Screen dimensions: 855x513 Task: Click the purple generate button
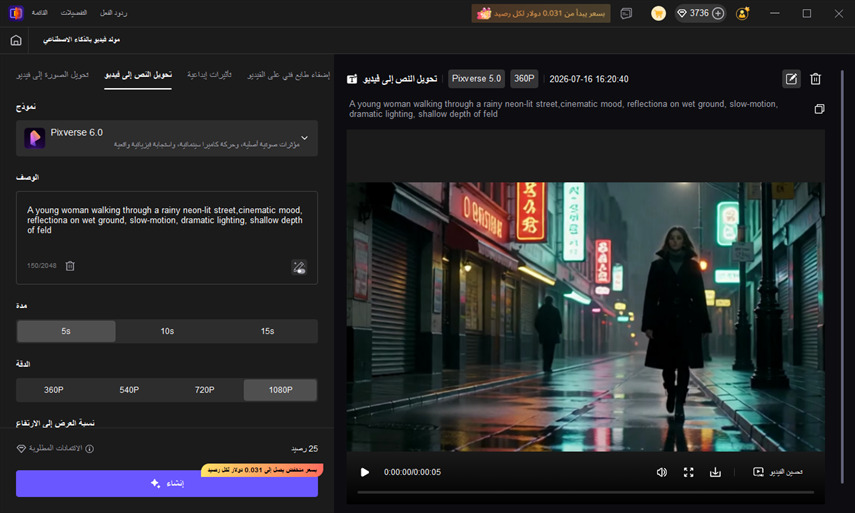click(167, 484)
